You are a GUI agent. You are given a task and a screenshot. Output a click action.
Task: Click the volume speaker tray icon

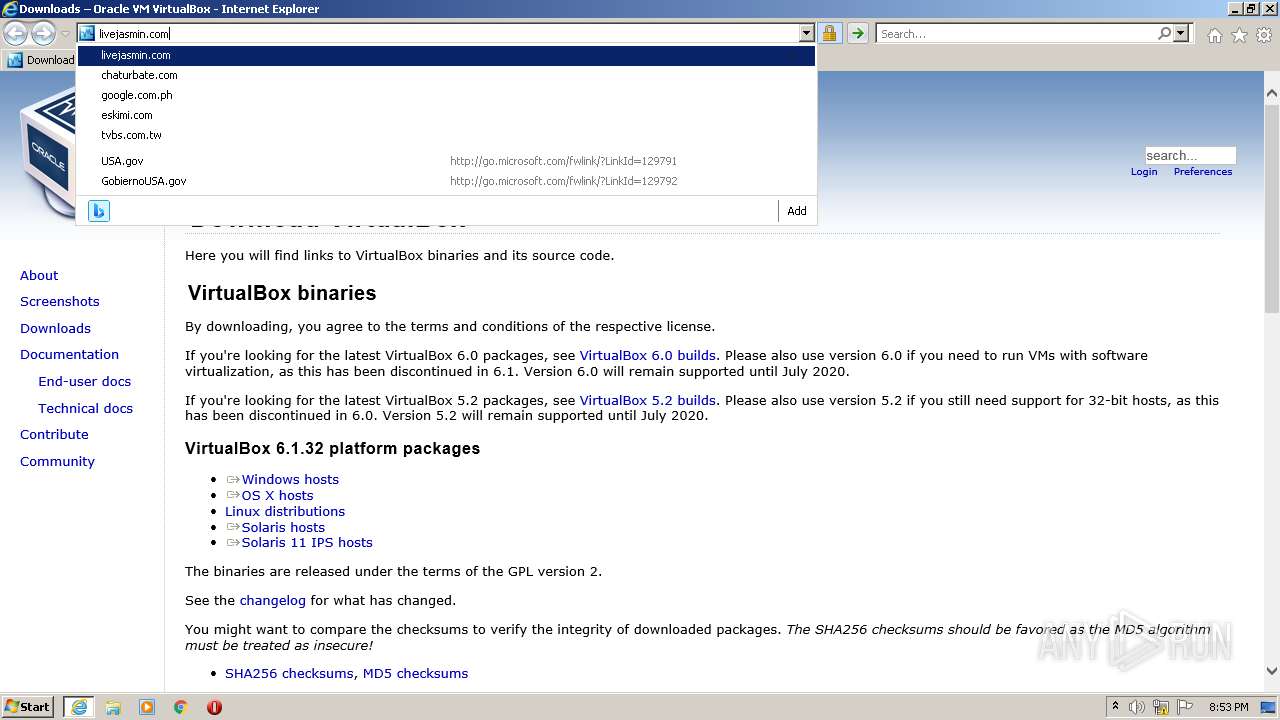tap(1137, 707)
